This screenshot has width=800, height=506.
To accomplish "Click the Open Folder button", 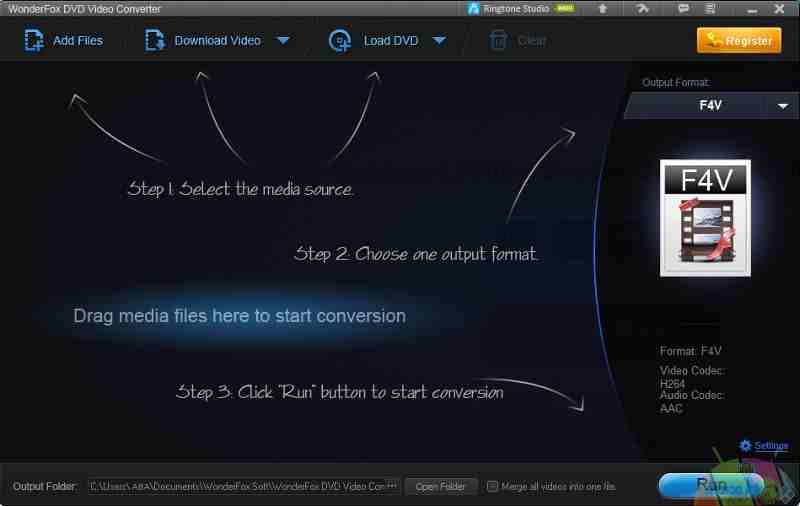I will pyautogui.click(x=440, y=487).
